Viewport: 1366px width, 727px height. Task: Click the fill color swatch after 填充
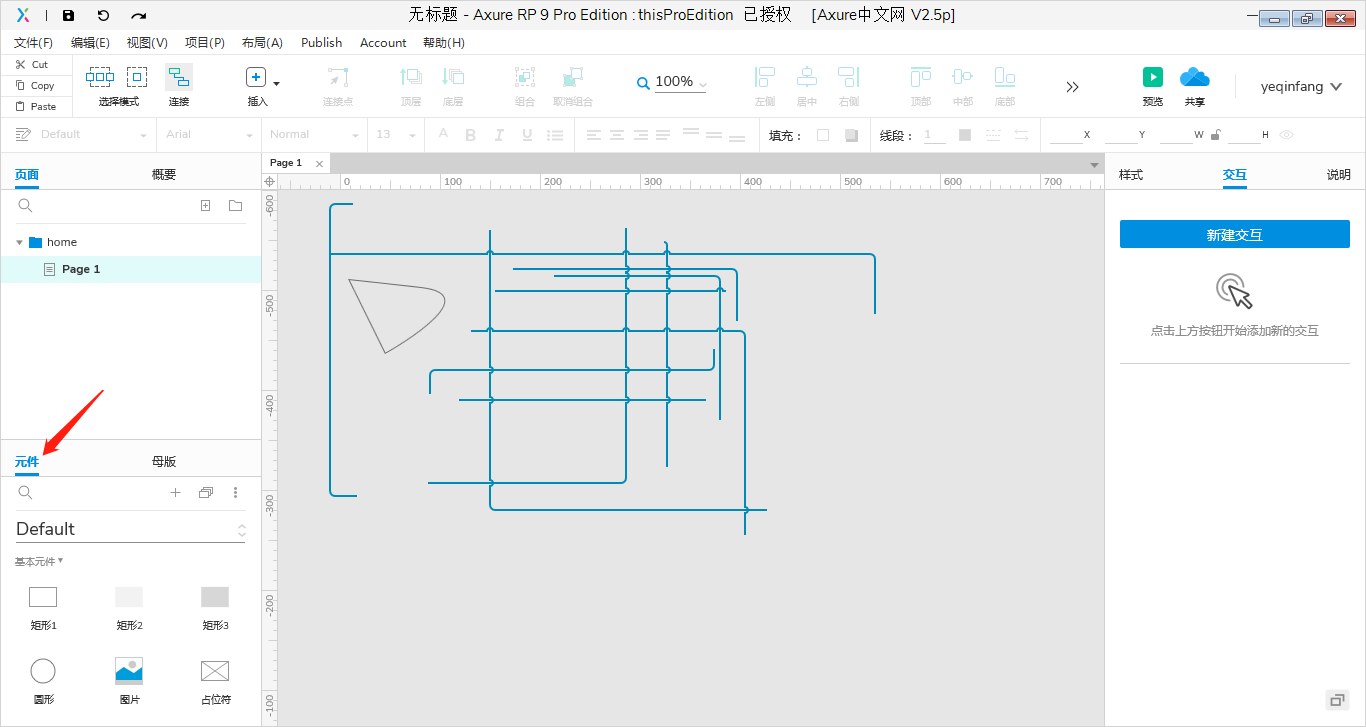click(x=823, y=135)
